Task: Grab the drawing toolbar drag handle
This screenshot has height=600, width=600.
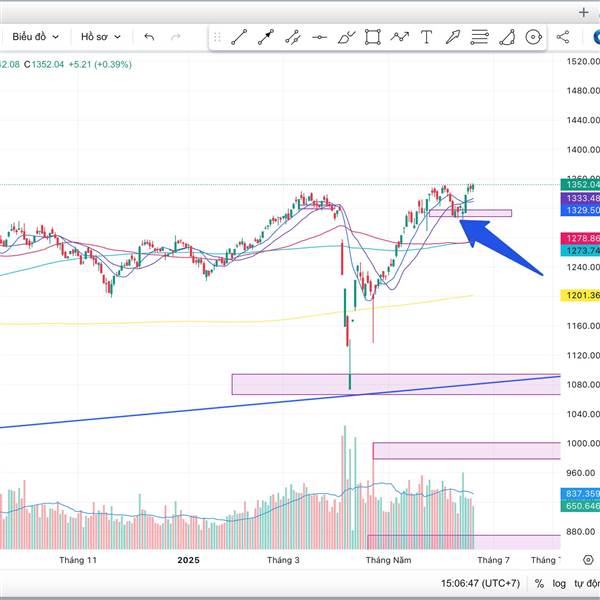Action: [217, 37]
